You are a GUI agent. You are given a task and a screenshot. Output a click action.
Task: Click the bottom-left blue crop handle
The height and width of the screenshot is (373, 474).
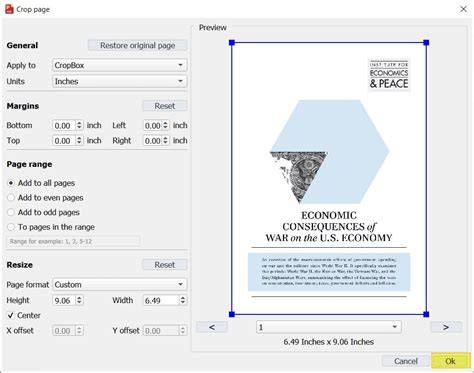tap(232, 314)
